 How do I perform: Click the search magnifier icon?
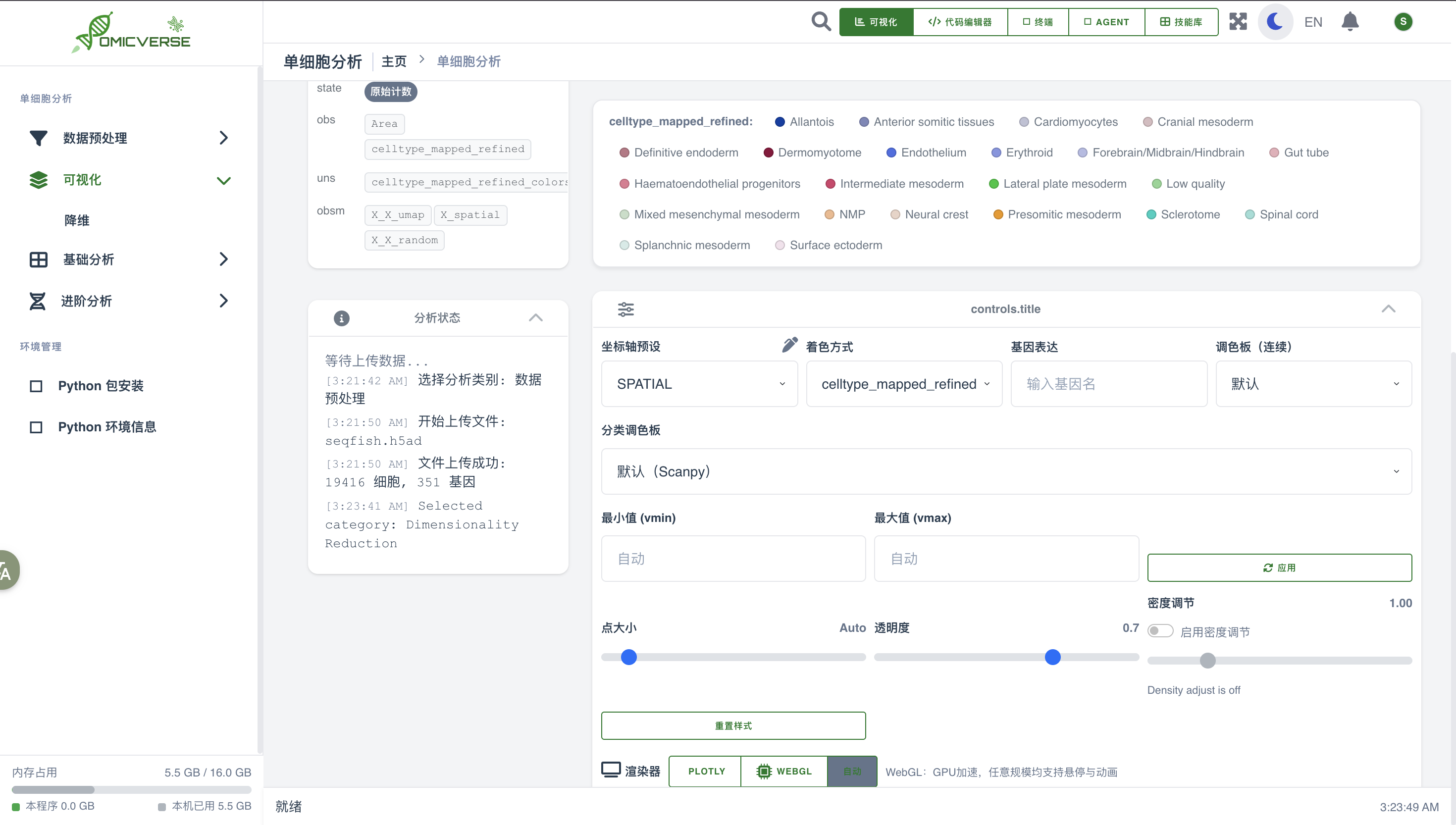click(x=821, y=21)
